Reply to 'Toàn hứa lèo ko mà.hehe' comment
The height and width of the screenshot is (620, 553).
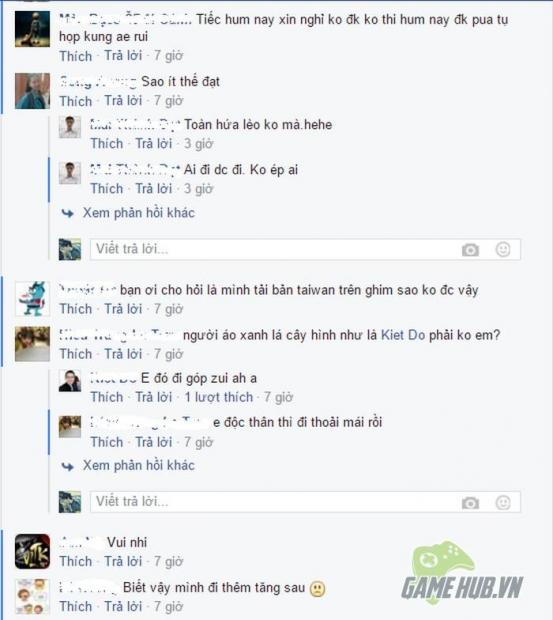[153, 144]
